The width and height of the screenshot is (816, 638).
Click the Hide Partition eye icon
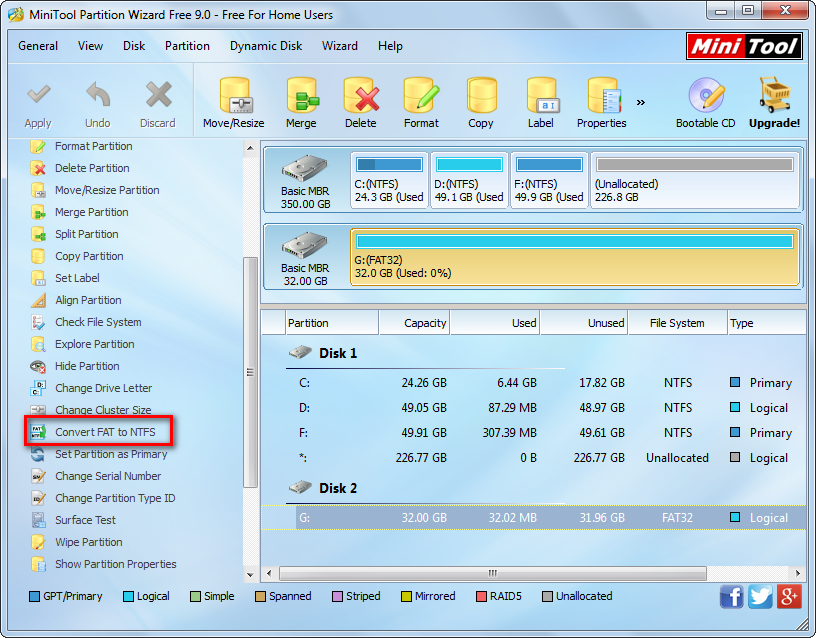click(x=38, y=367)
